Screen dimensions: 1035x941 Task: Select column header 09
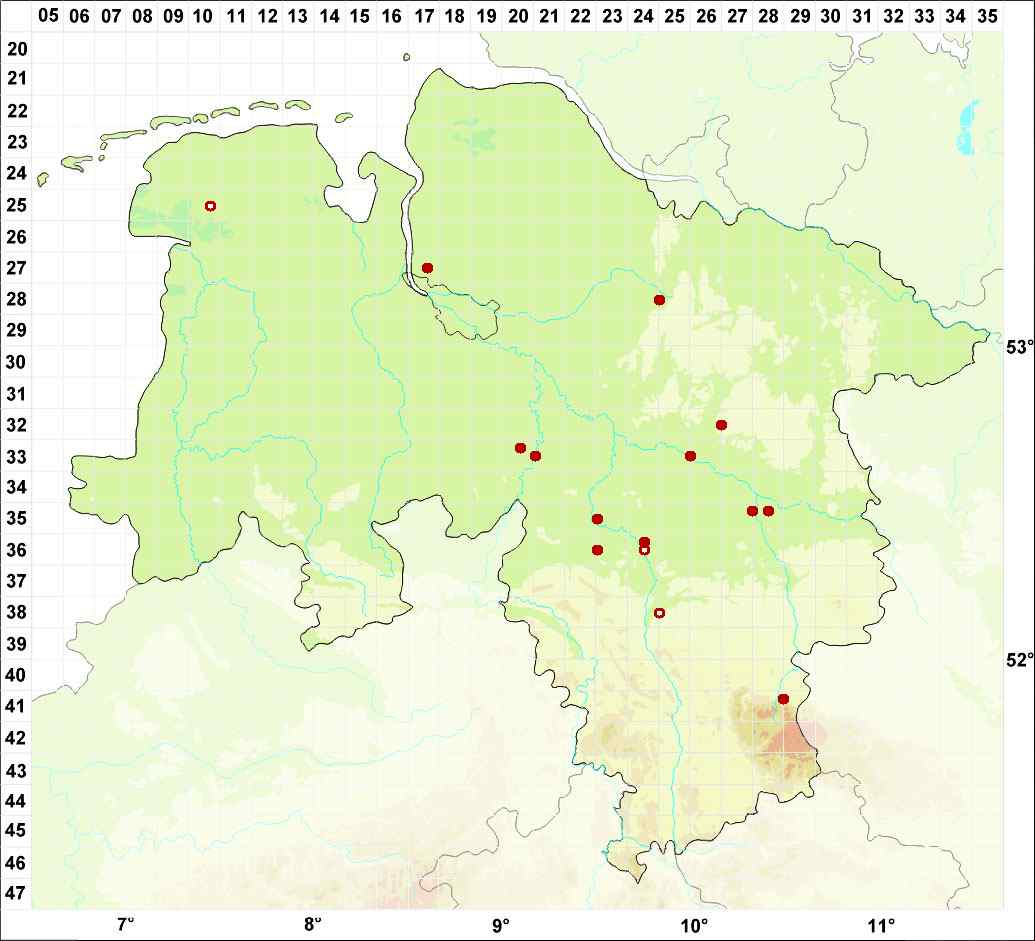(x=173, y=16)
